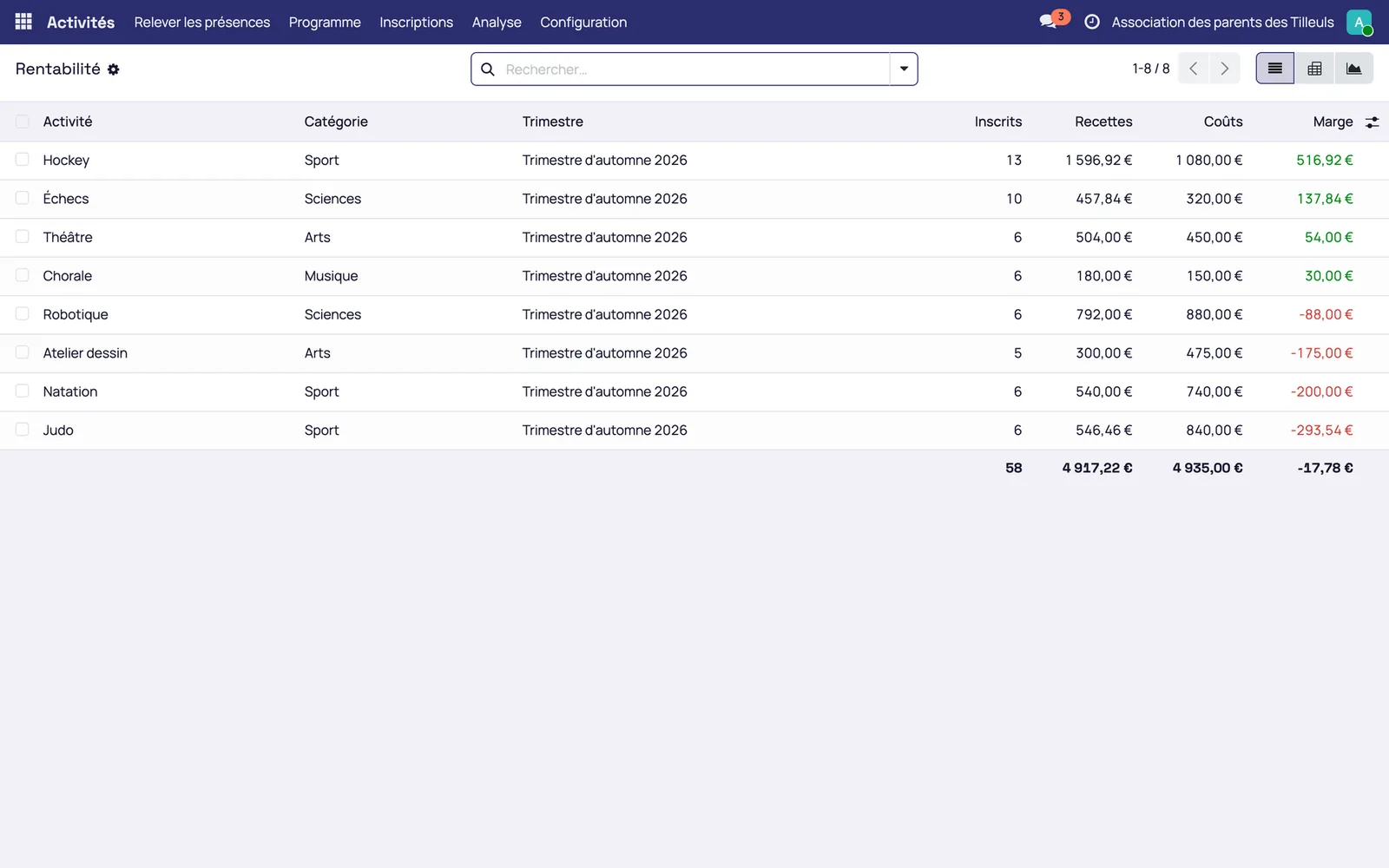The height and width of the screenshot is (868, 1389).
Task: Tick the Natation row checkbox
Action: (x=23, y=391)
